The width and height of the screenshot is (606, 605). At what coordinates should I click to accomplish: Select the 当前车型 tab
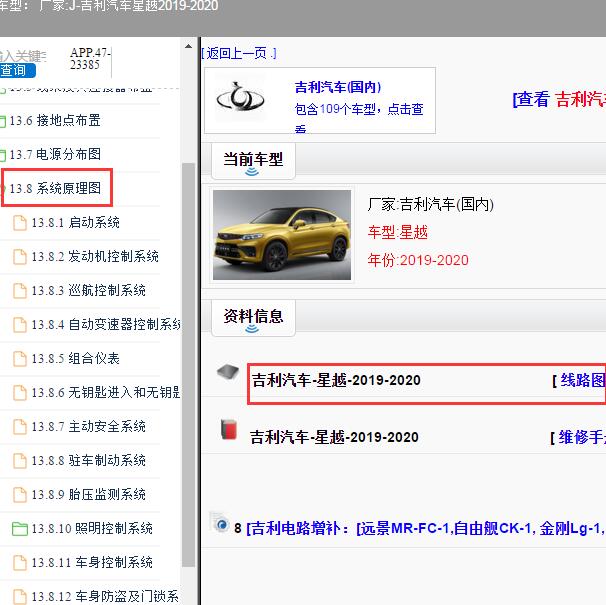point(254,161)
